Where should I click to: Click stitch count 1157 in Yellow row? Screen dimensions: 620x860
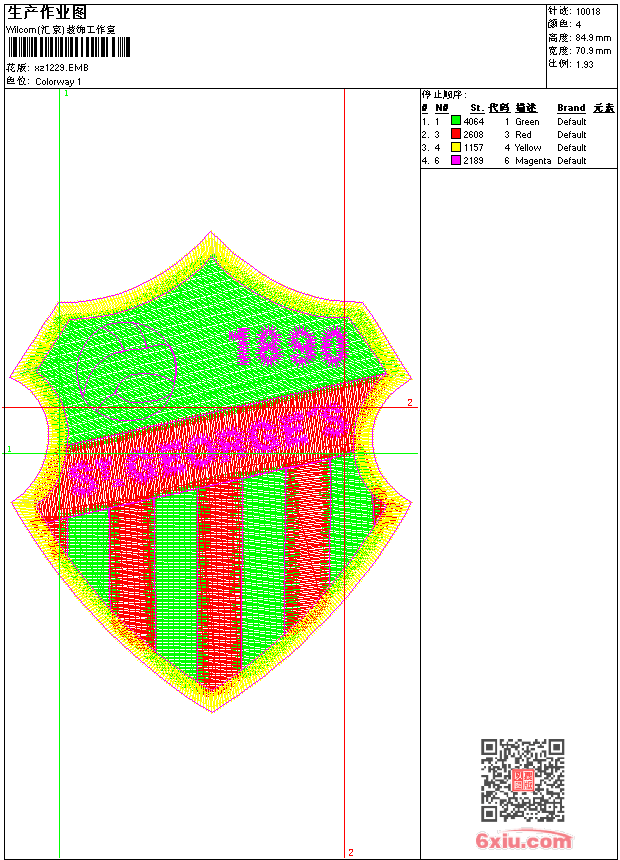click(474, 148)
